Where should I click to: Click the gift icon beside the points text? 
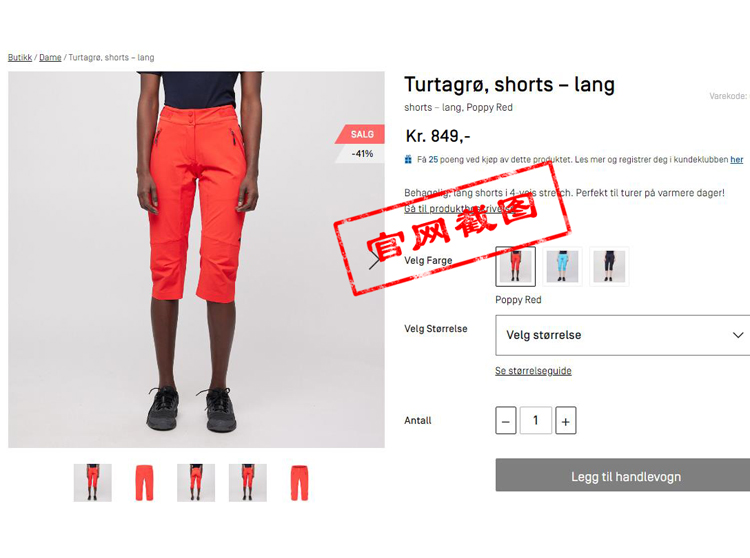[408, 159]
